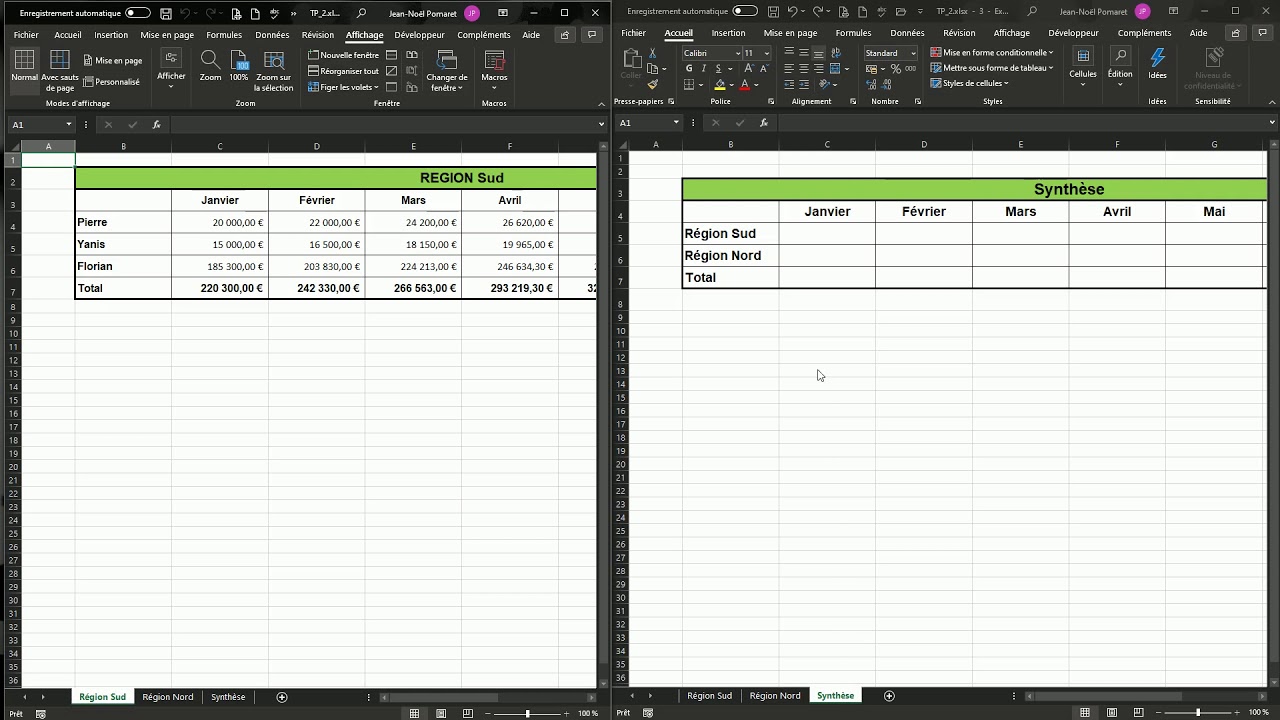Open Standard number format dropdown
The width and height of the screenshot is (1280, 720).
tap(913, 53)
